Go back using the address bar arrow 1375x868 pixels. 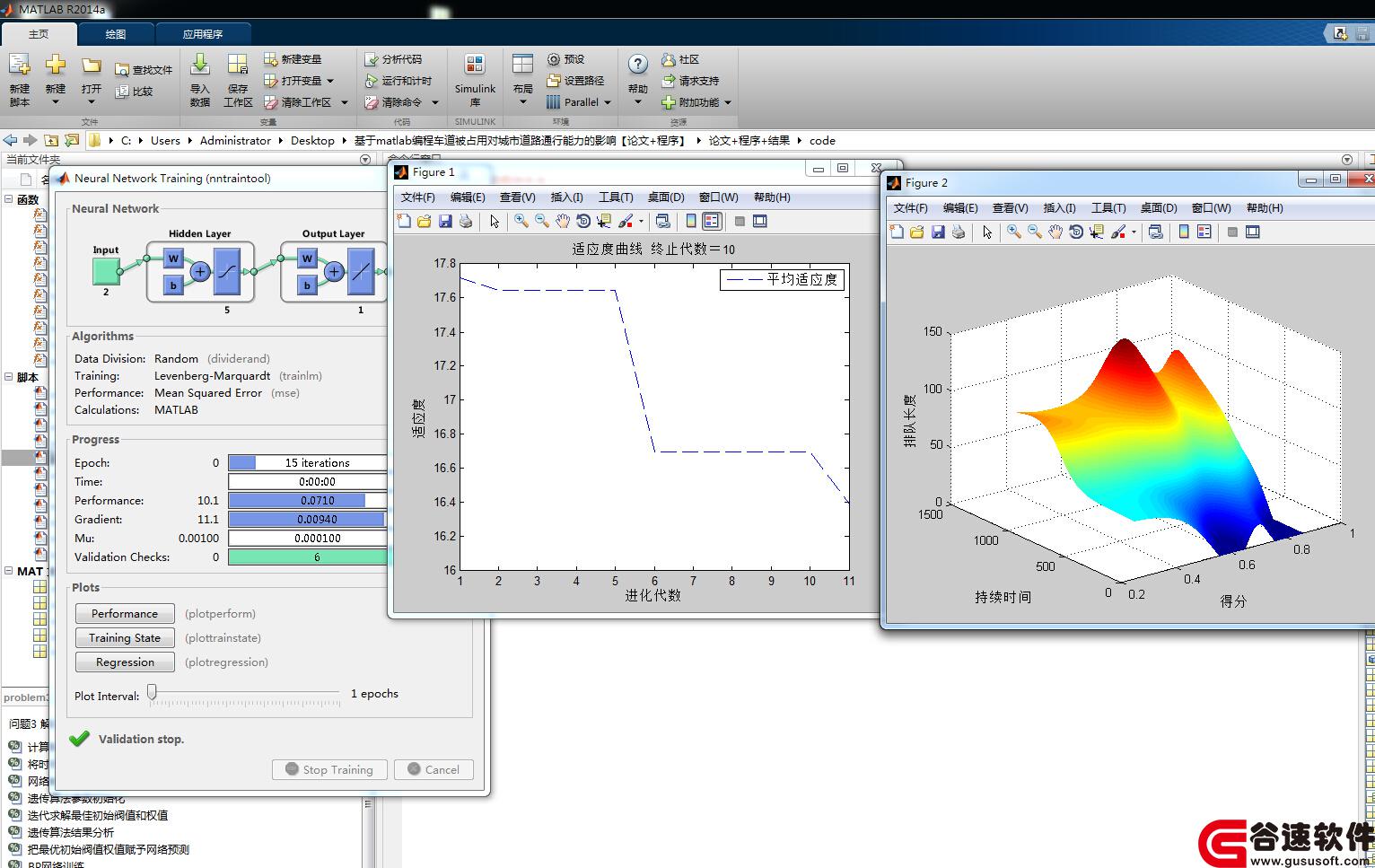pos(10,140)
